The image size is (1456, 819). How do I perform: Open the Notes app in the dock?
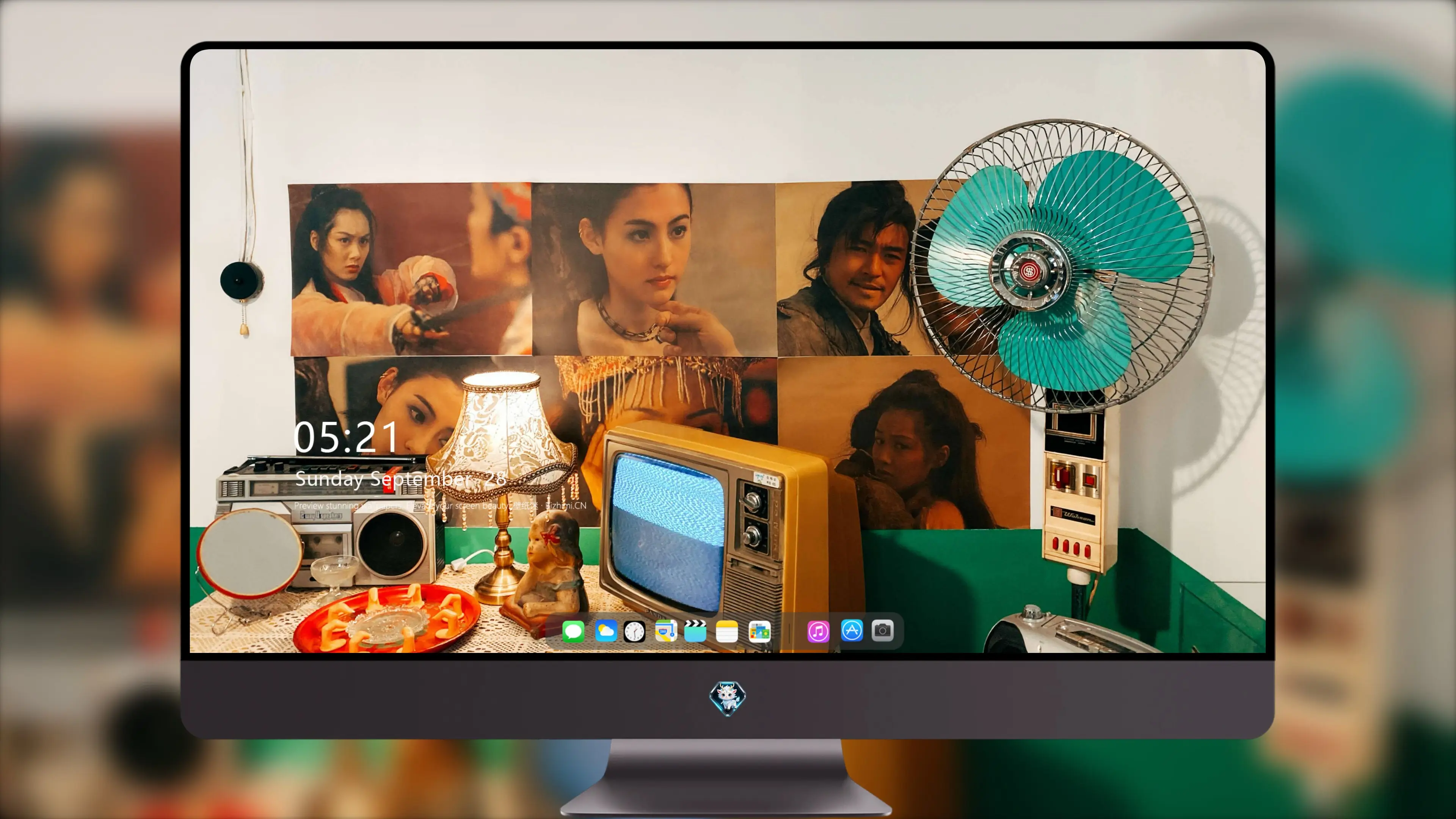[x=727, y=631]
